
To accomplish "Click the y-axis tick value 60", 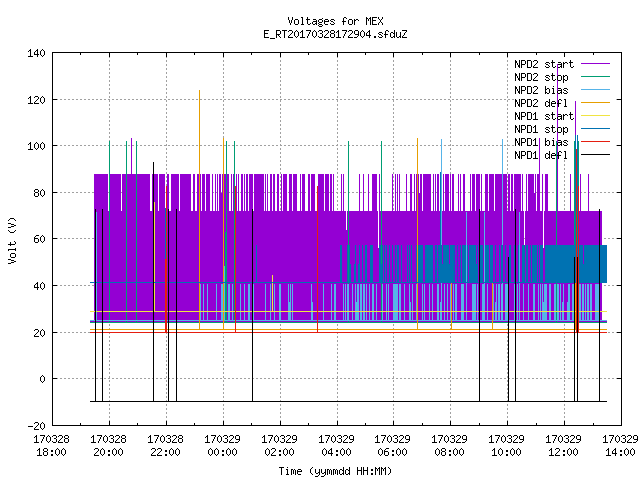I will click(x=39, y=239).
